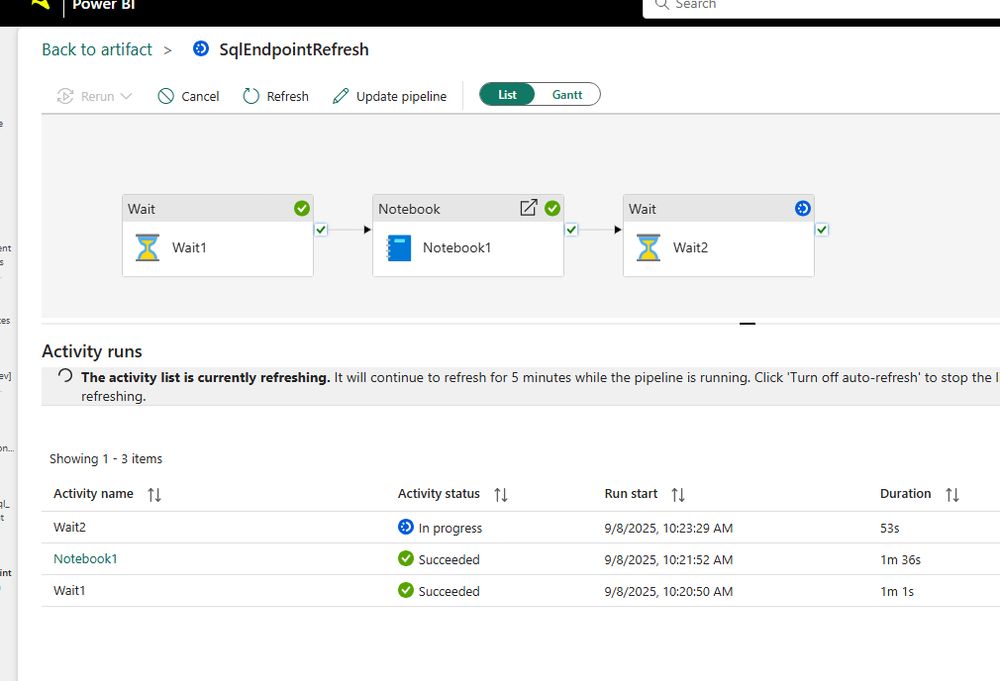Go Back to artifact
1000x681 pixels.
coord(97,50)
